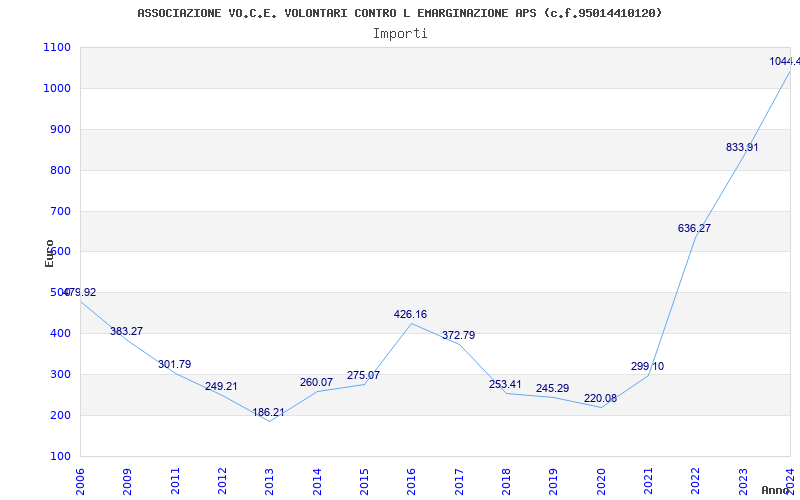Image resolution: width=800 pixels, height=500 pixels.
Task: Click the 1044.4 data point label
Action: pyautogui.click(x=784, y=62)
